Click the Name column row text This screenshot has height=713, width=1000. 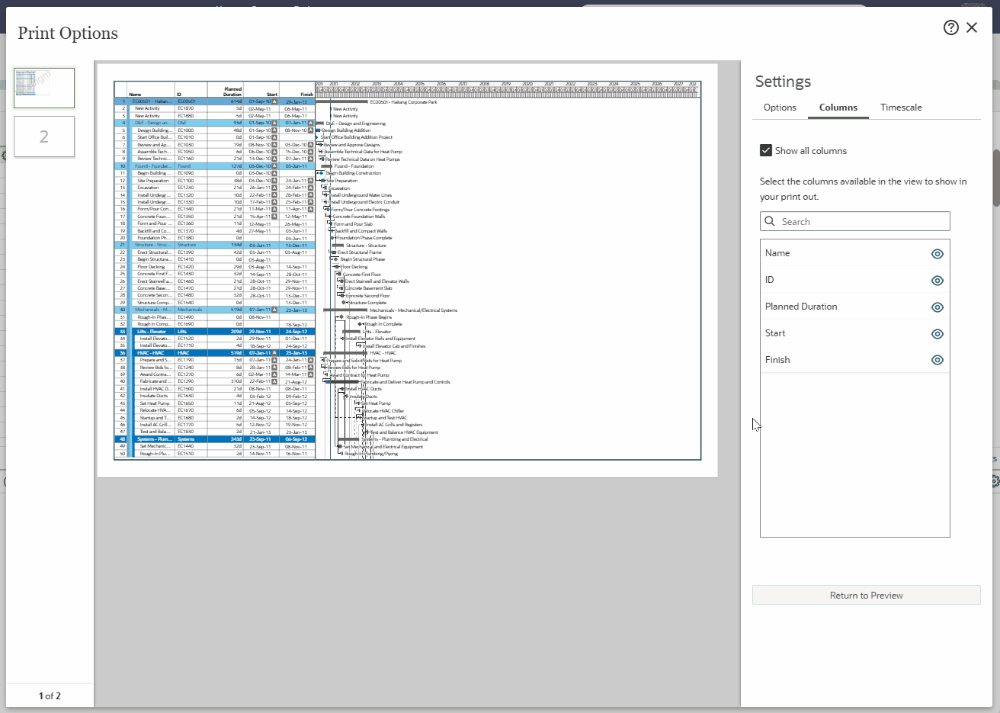(777, 253)
